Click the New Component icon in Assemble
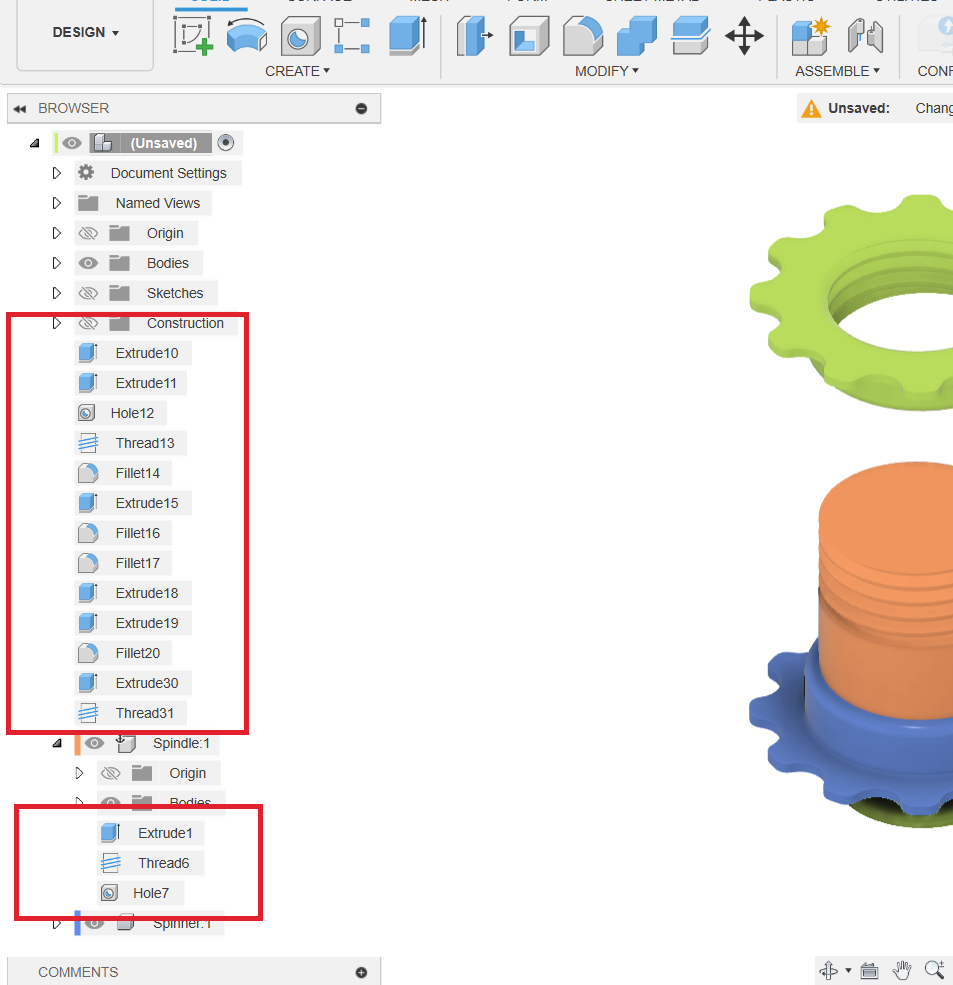Image resolution: width=953 pixels, height=985 pixels. [810, 36]
